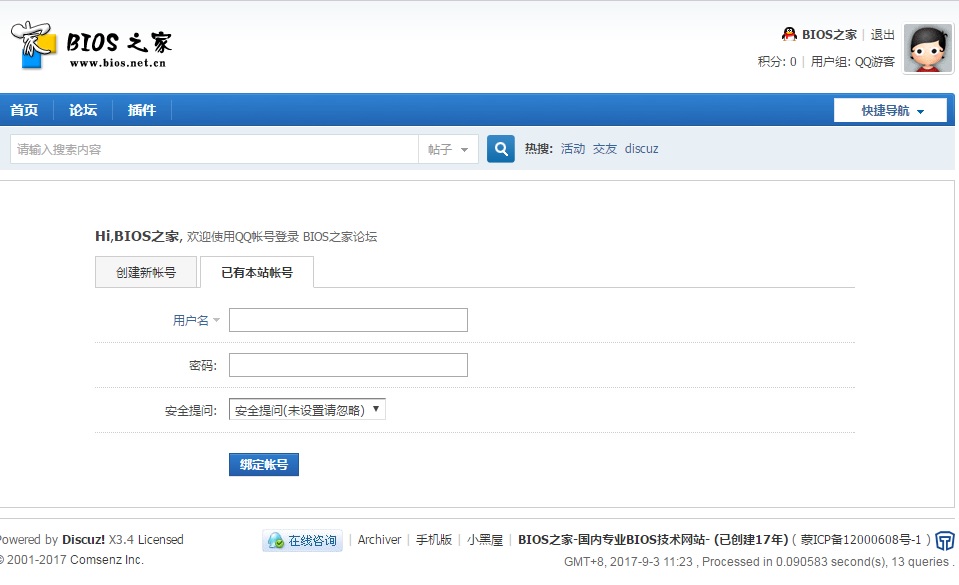Open the 安全提问 security question dropdown
Viewport: 959px width, 585px height.
pyautogui.click(x=307, y=409)
